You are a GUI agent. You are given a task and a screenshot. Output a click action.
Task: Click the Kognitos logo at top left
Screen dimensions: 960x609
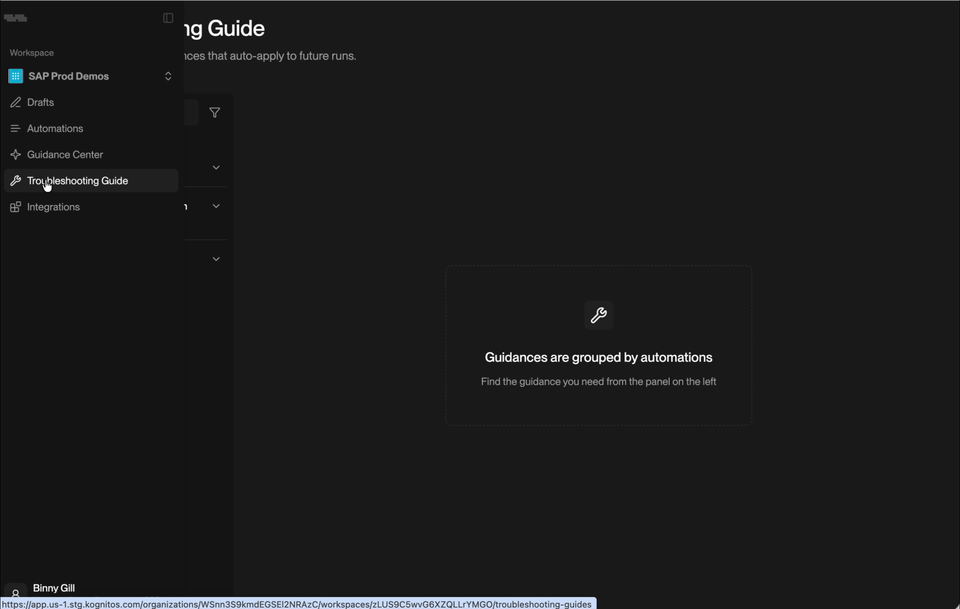[16, 17]
